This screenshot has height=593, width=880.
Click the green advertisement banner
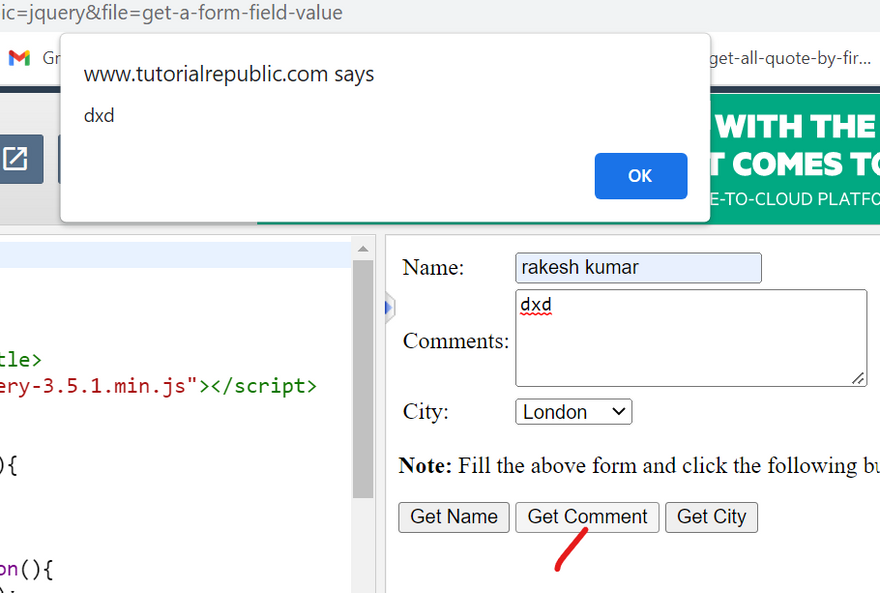(x=795, y=160)
